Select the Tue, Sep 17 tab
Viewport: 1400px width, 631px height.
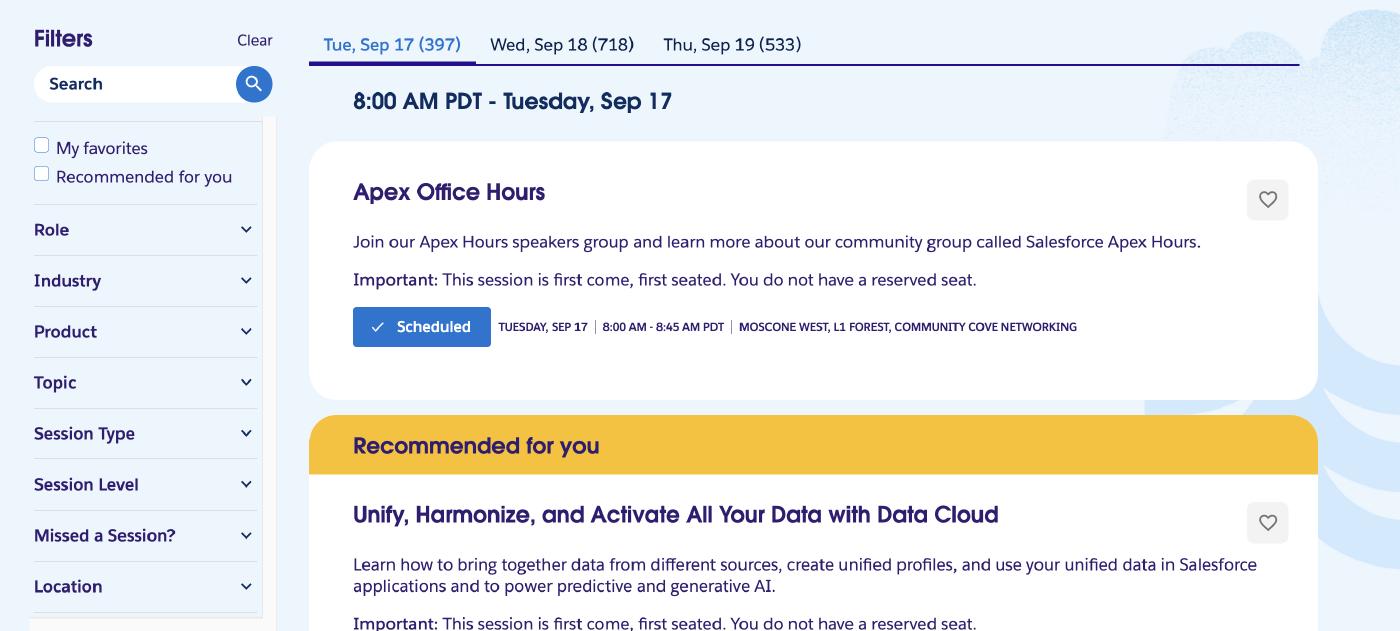(x=392, y=45)
